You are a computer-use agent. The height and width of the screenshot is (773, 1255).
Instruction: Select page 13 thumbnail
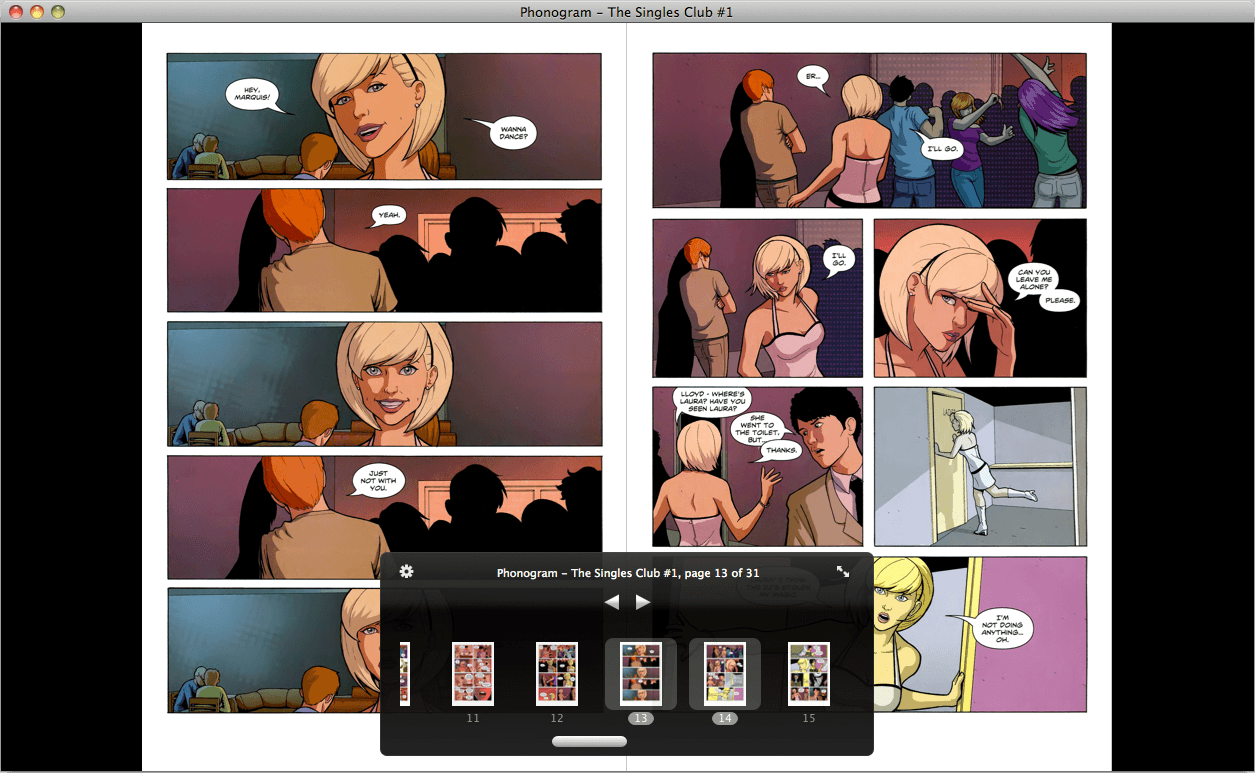[x=641, y=674]
